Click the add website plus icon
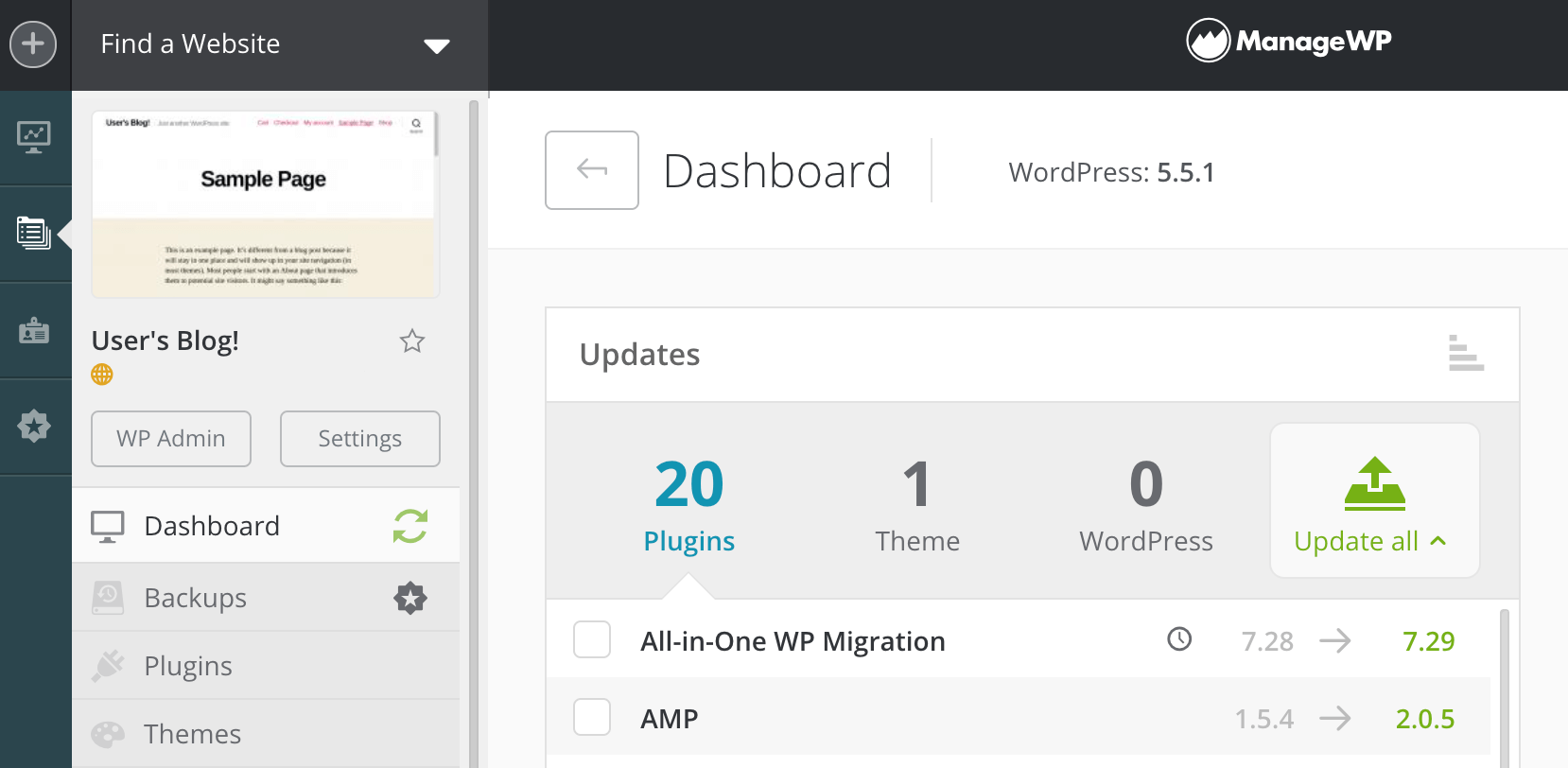The width and height of the screenshot is (1568, 768). pos(33,44)
